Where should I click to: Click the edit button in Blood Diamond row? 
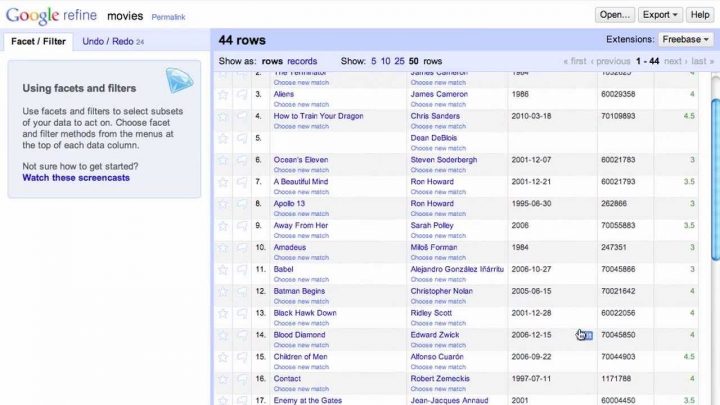[x=587, y=336]
